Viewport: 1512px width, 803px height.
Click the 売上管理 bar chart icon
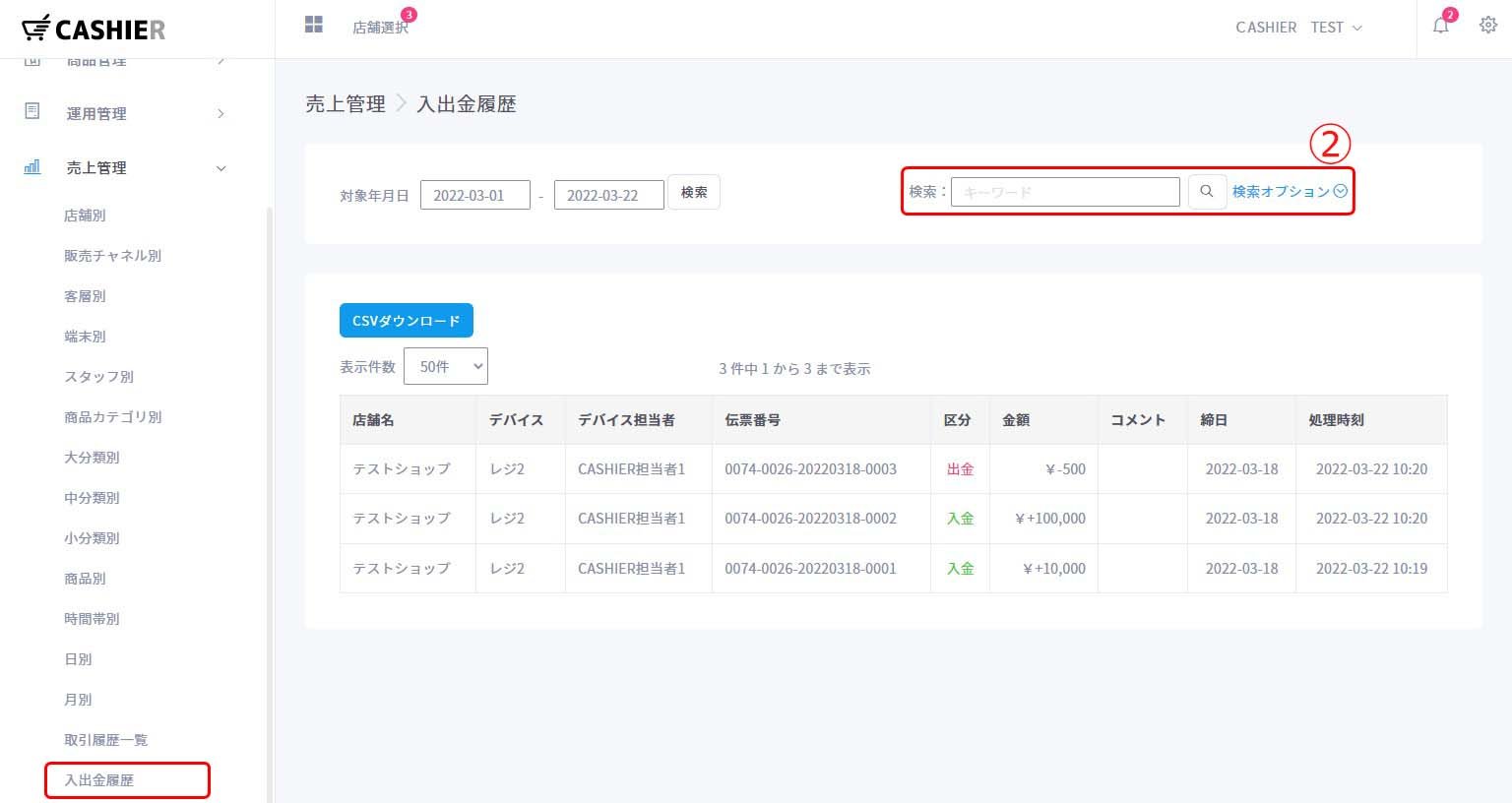32,166
